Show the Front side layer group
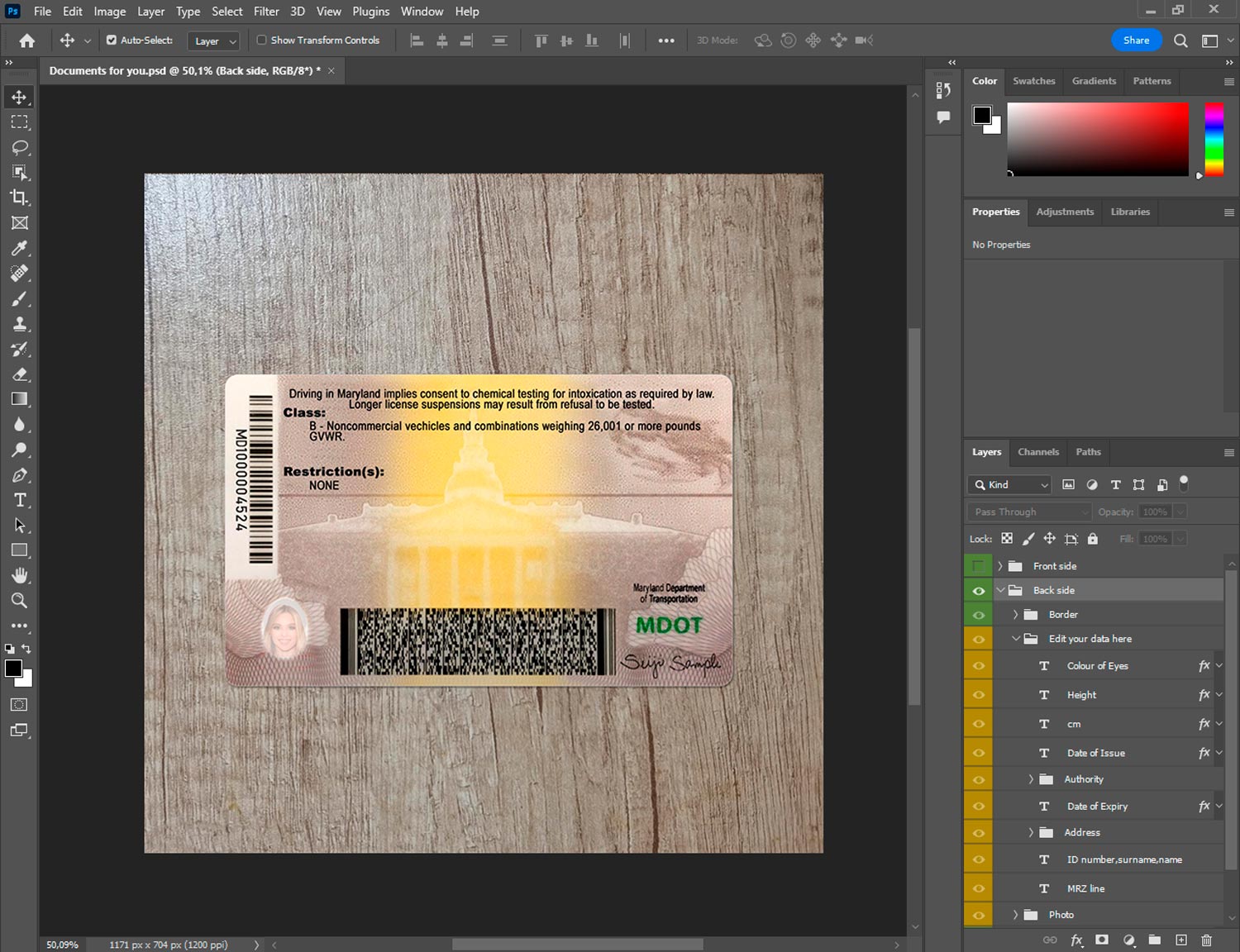Screen dimensions: 1240x952 pyautogui.click(x=979, y=566)
